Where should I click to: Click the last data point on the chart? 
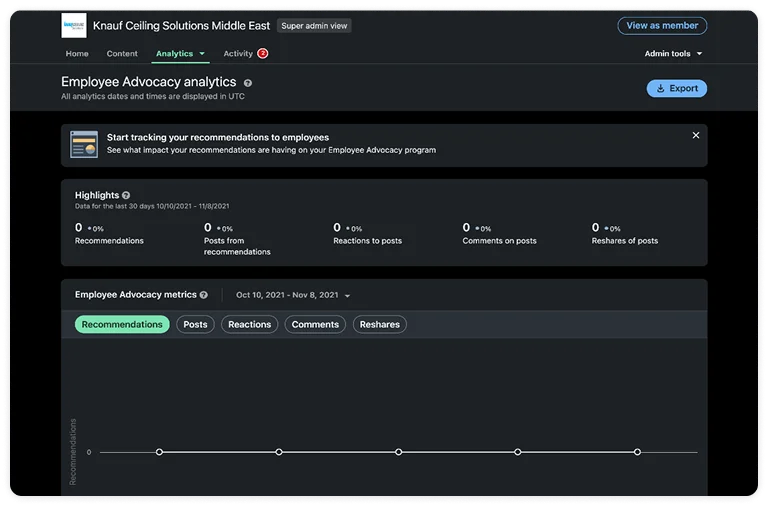(637, 452)
